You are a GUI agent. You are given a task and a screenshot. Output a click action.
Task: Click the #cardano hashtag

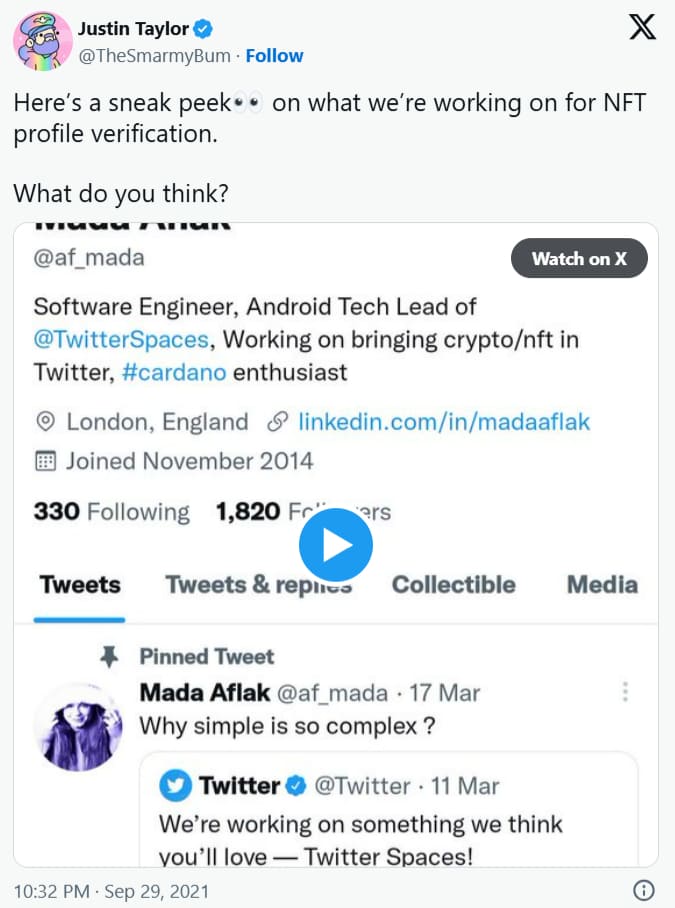[174, 372]
